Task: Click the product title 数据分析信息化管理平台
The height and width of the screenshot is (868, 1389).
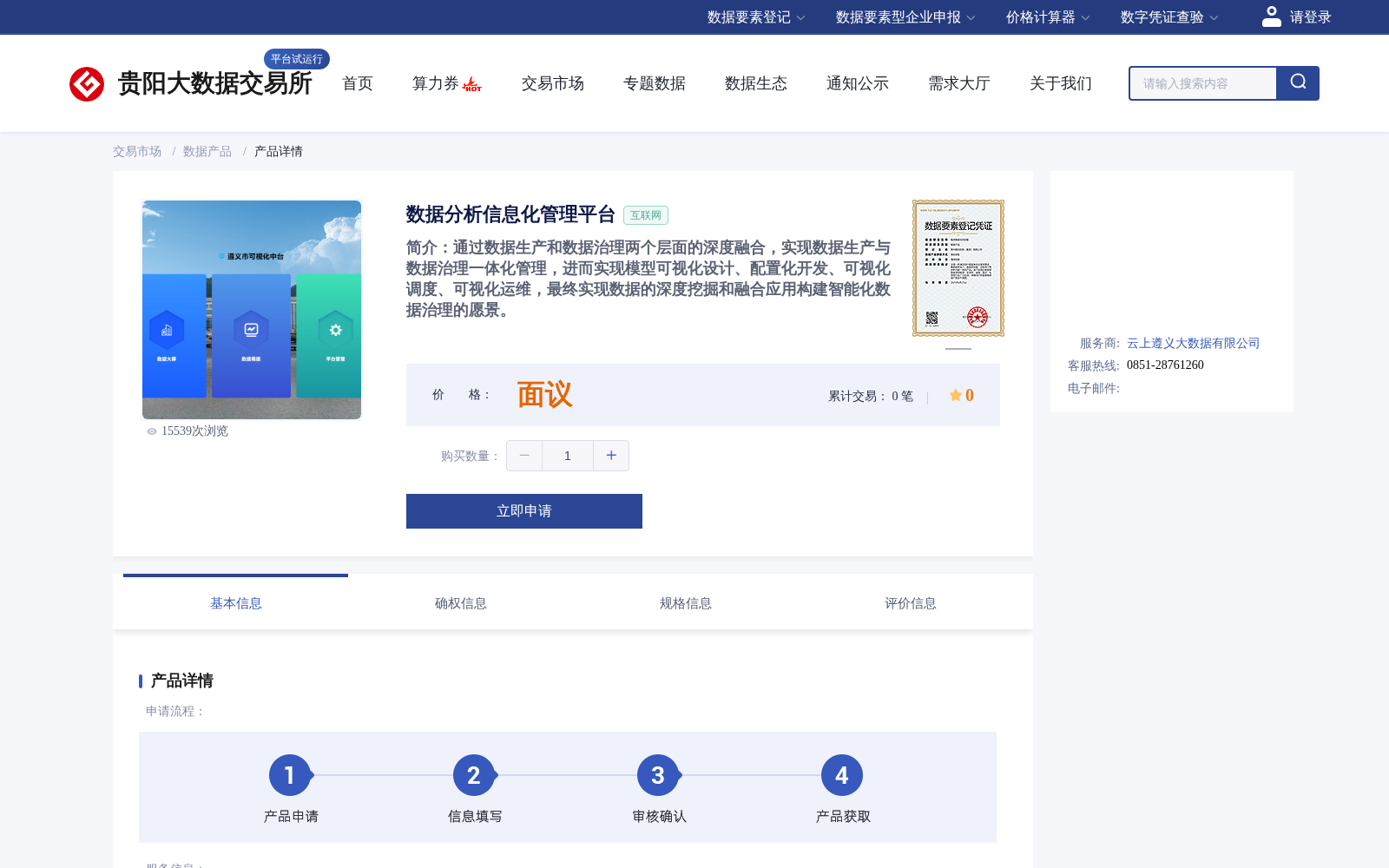Action: [510, 214]
